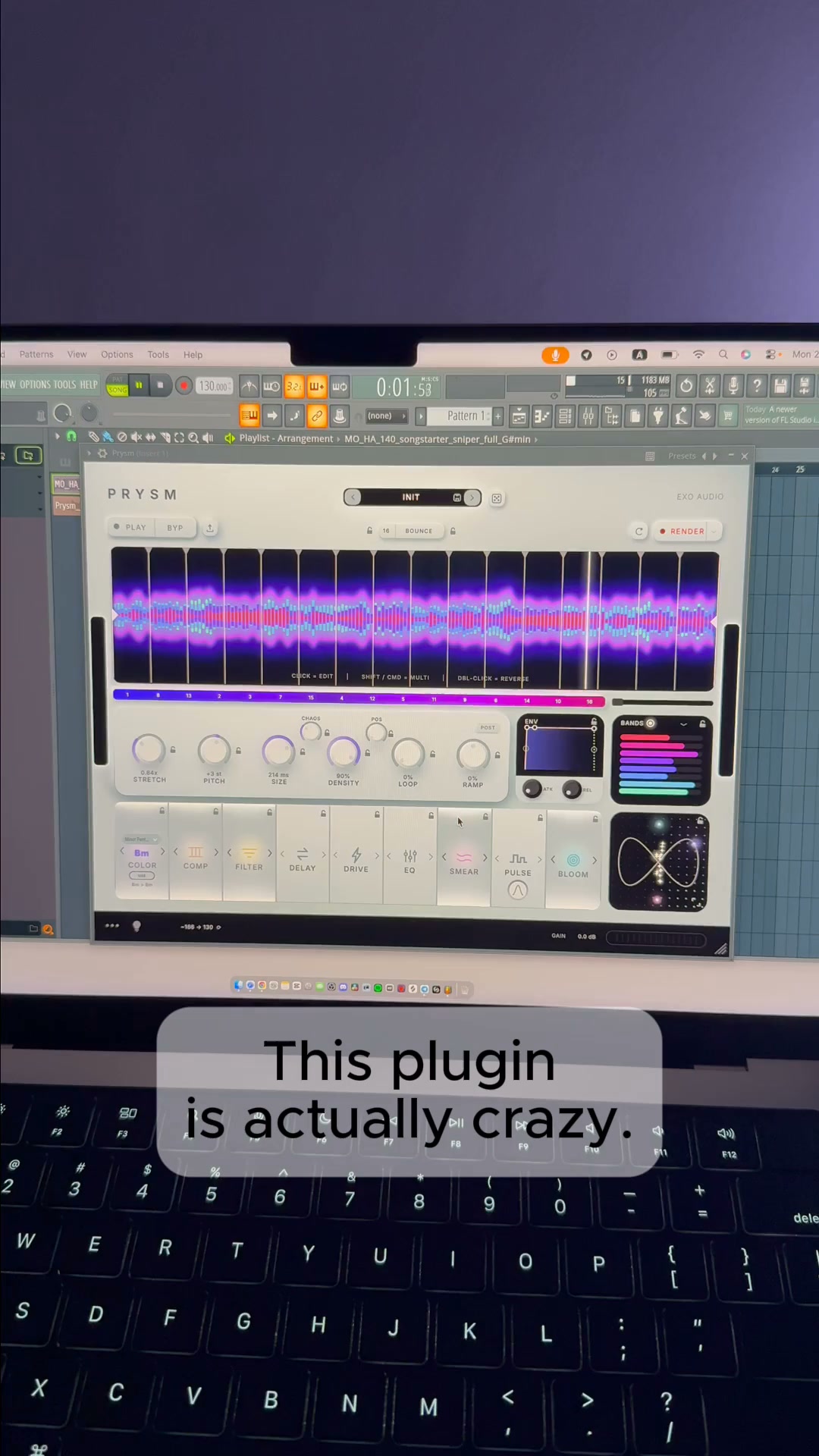The image size is (819, 1456).
Task: Toggle the lock on the ENV panel
Action: coord(594,722)
